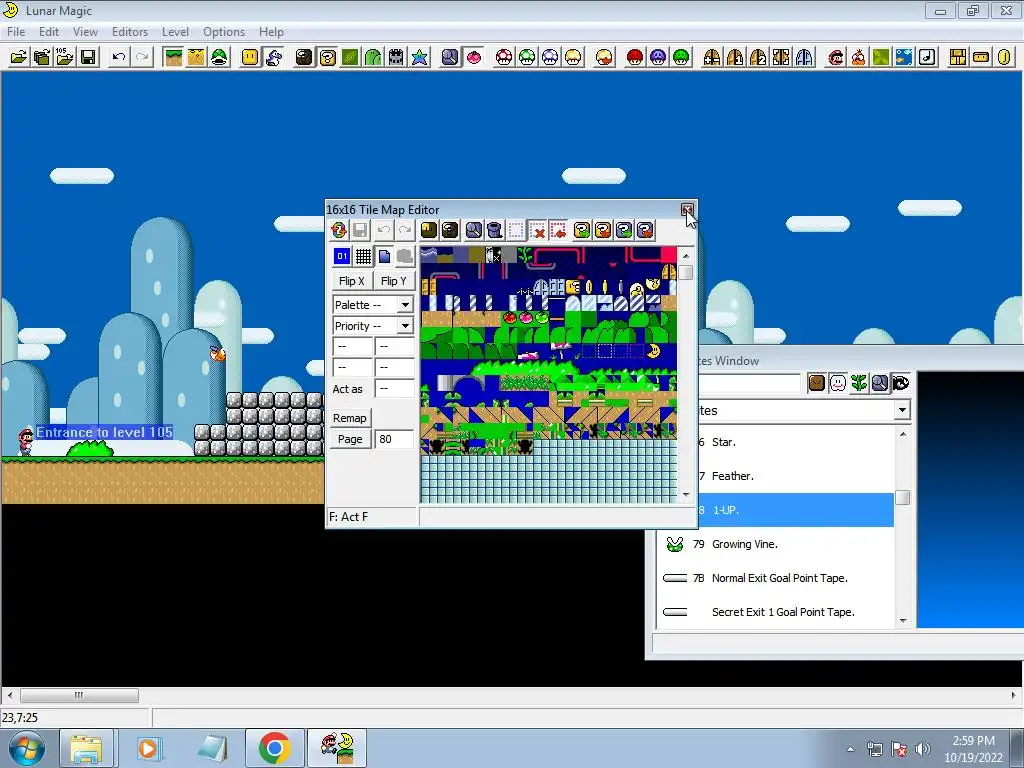The width and height of the screenshot is (1024, 768).
Task: Toggle the red dotted selection arrow tool
Action: [x=558, y=230]
